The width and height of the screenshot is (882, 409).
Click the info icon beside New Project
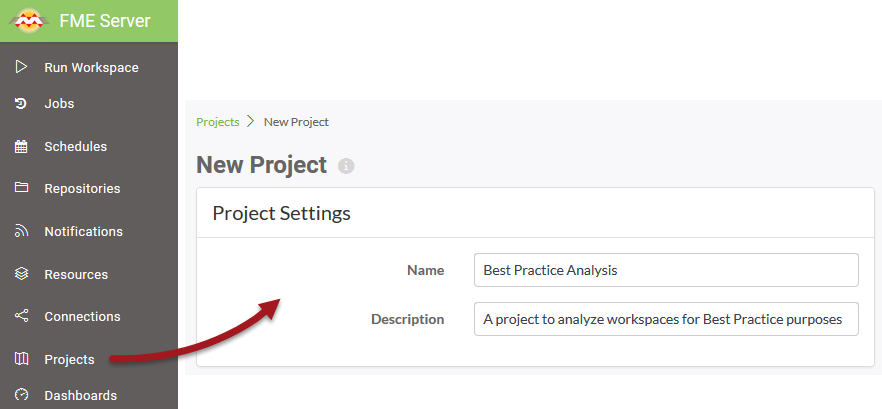[346, 167]
